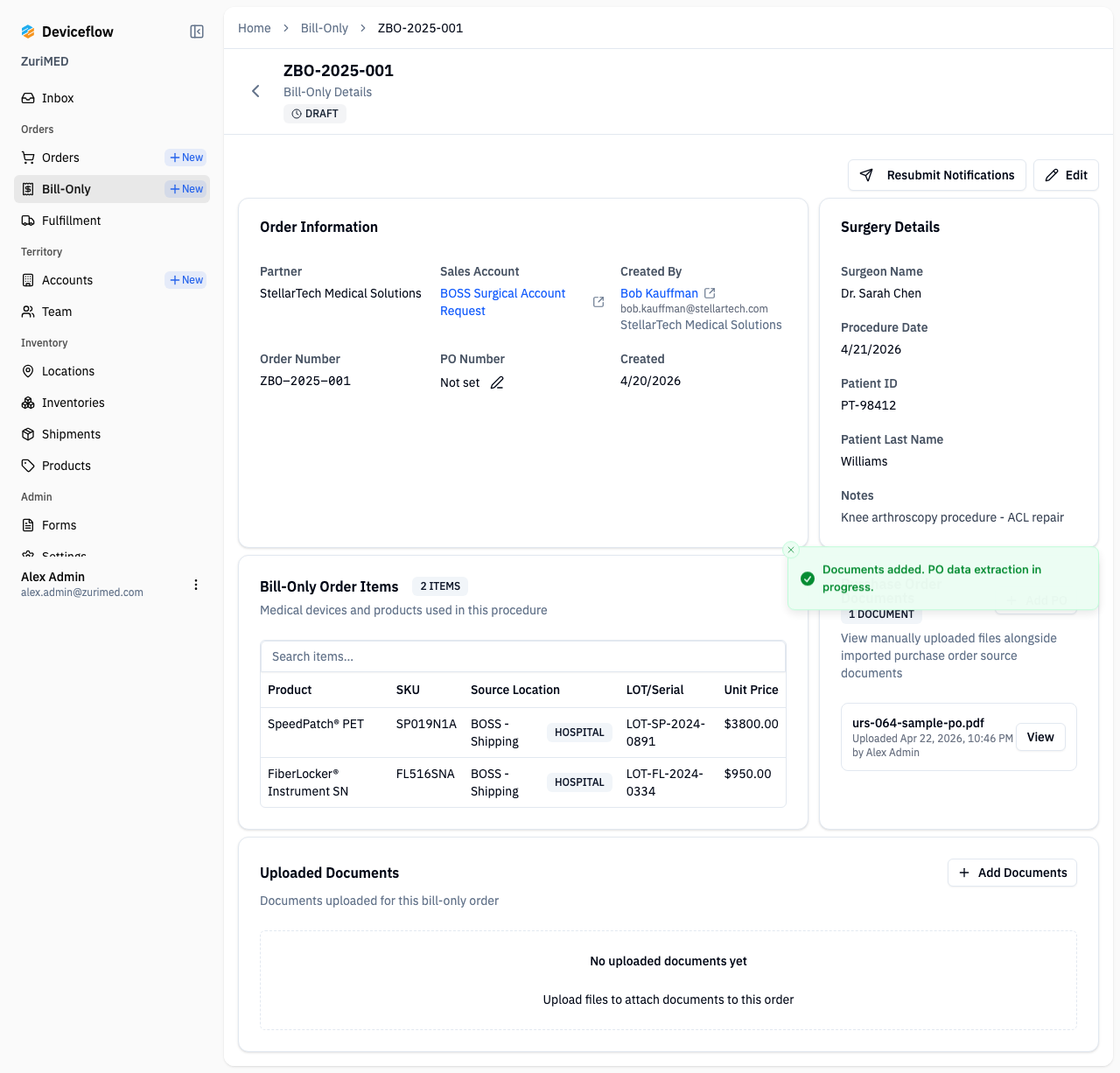
Task: Add new account with +New
Action: point(186,280)
